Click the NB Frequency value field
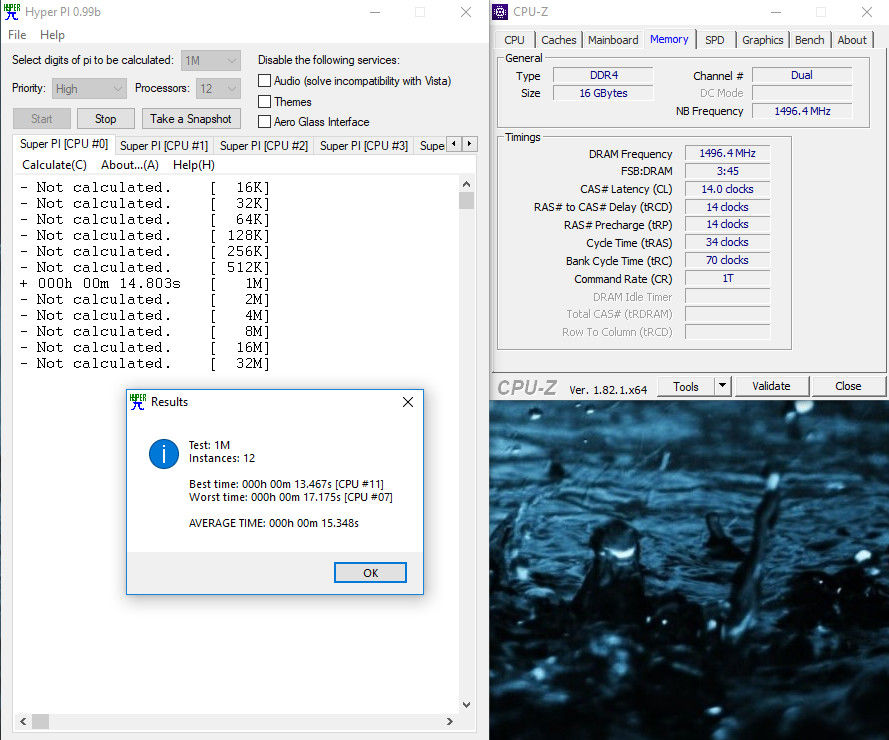Viewport: 889px width, 740px height. pyautogui.click(x=802, y=111)
